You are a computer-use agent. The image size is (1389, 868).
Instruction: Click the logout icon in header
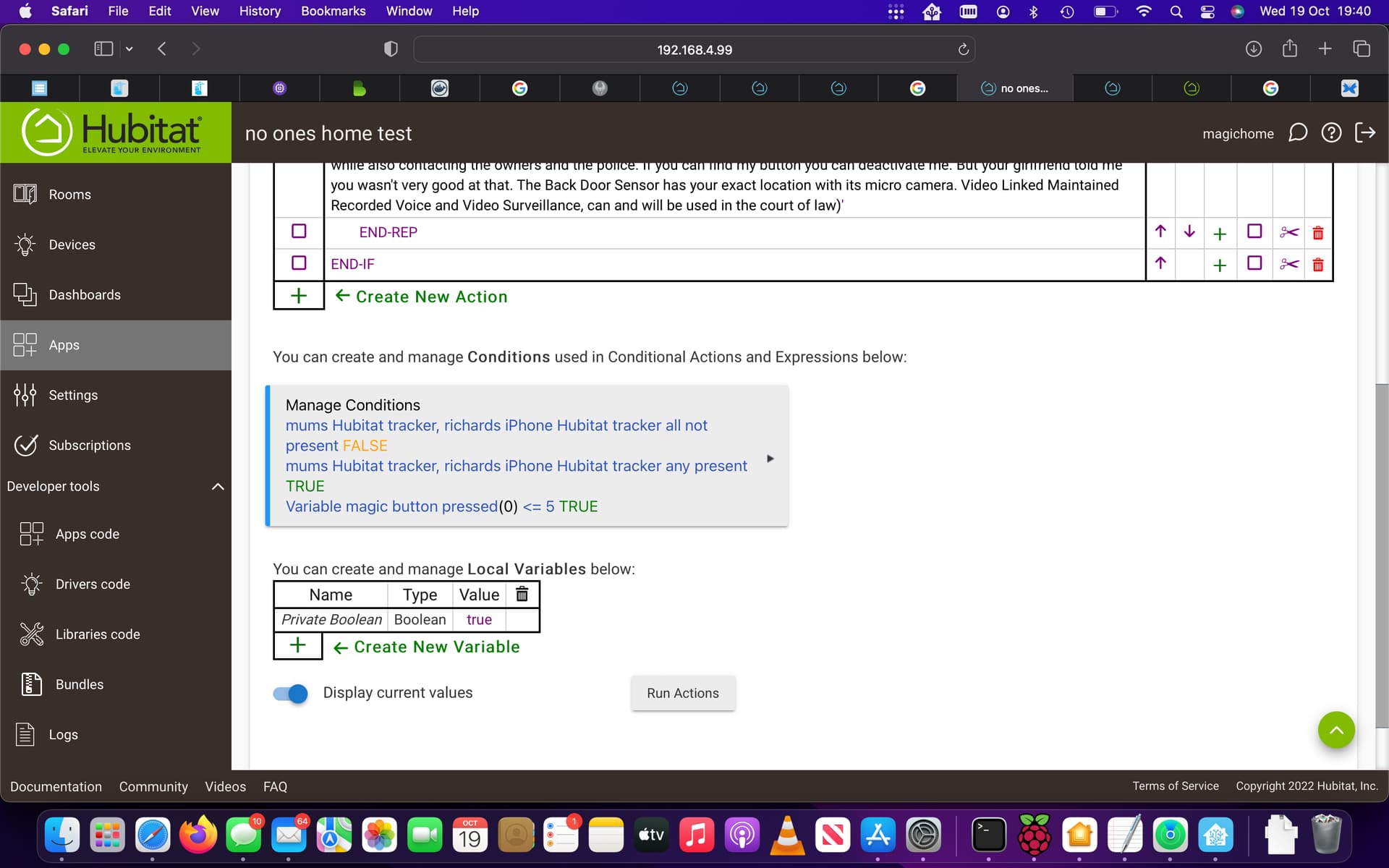pyautogui.click(x=1364, y=133)
